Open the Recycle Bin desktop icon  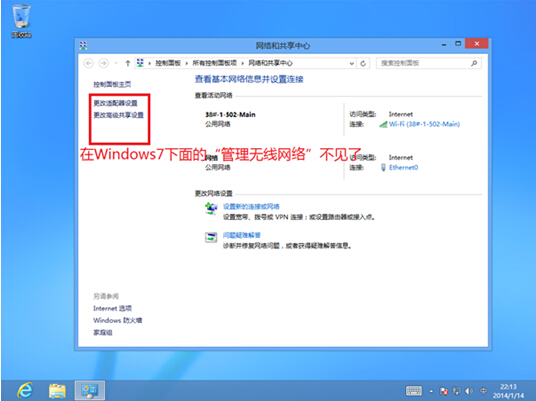(22, 21)
